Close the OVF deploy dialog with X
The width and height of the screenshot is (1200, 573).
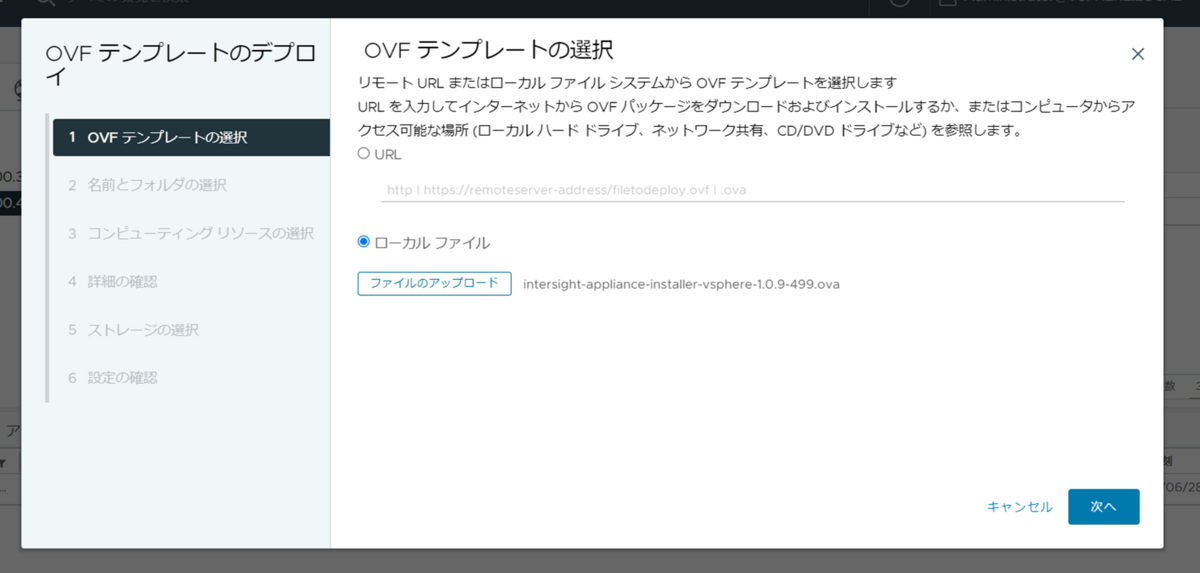(x=1137, y=54)
